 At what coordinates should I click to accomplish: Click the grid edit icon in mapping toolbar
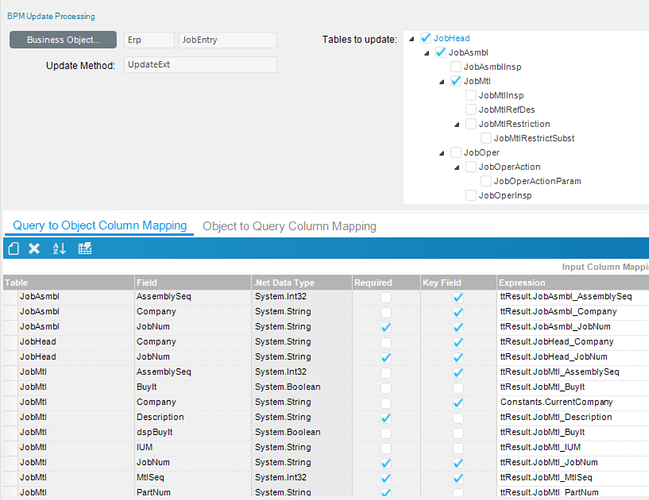tap(85, 248)
